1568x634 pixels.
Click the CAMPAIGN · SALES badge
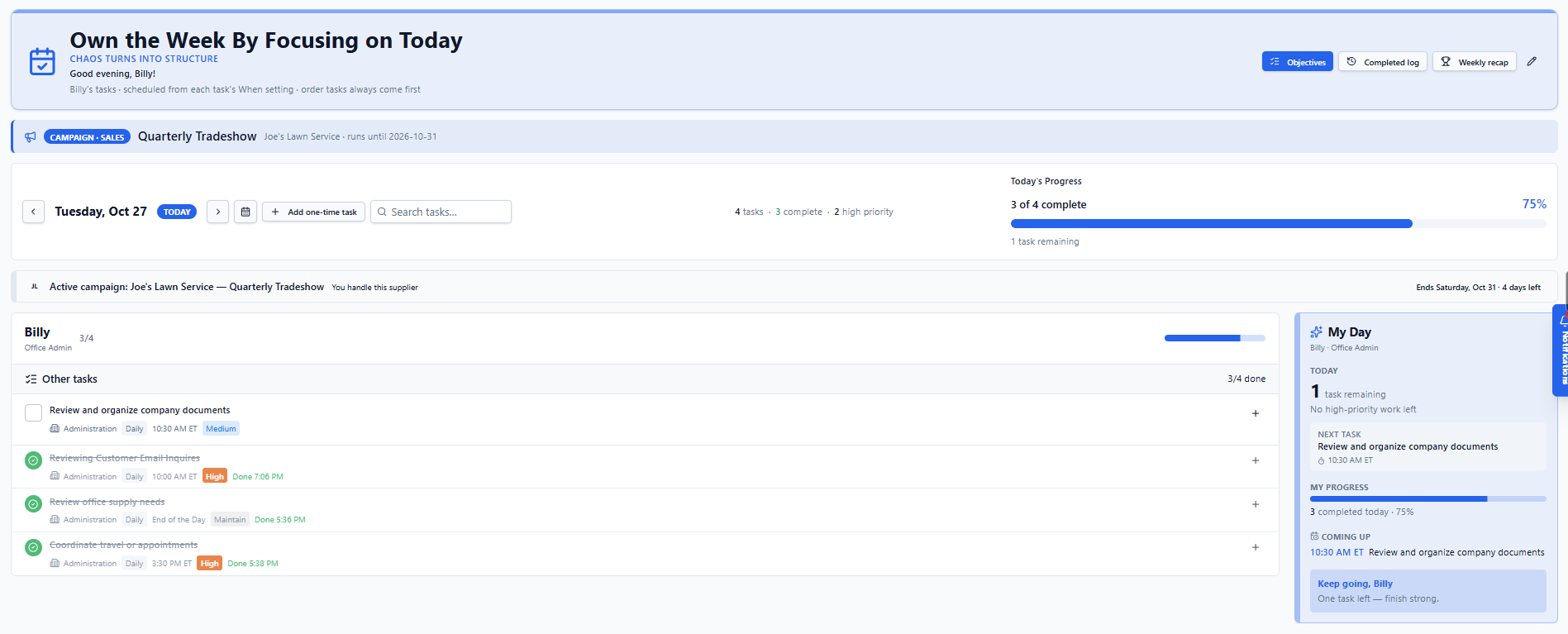pyautogui.click(x=87, y=137)
